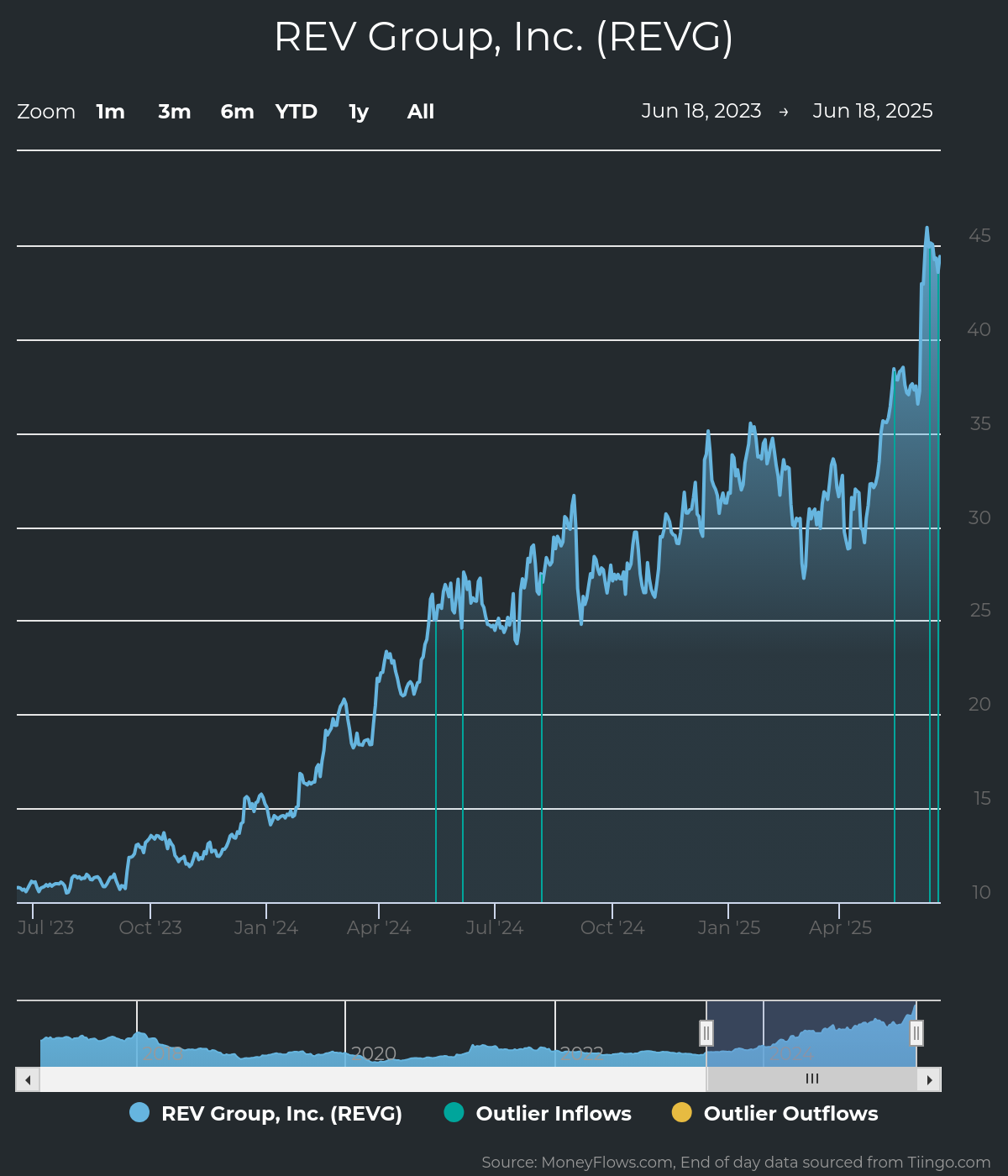Click the 40 price axis label

[x=979, y=329]
